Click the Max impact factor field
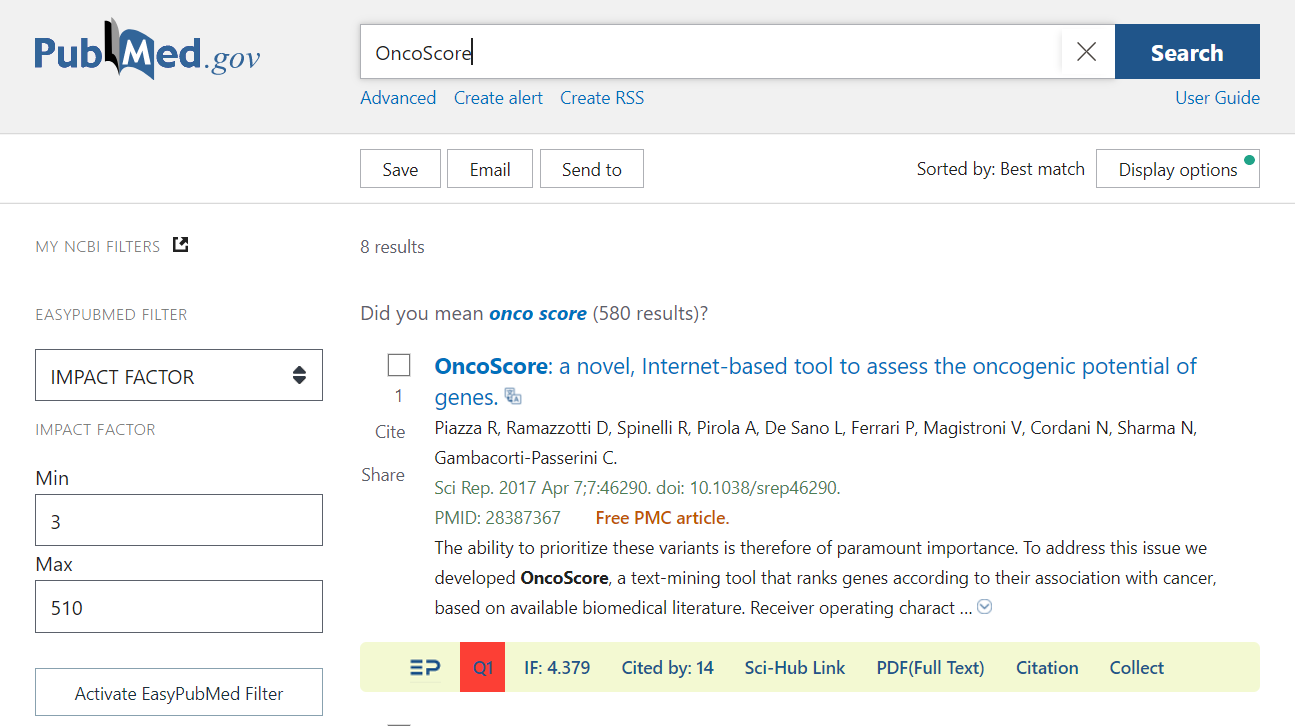Viewport: 1295px width, 726px height. [x=179, y=607]
